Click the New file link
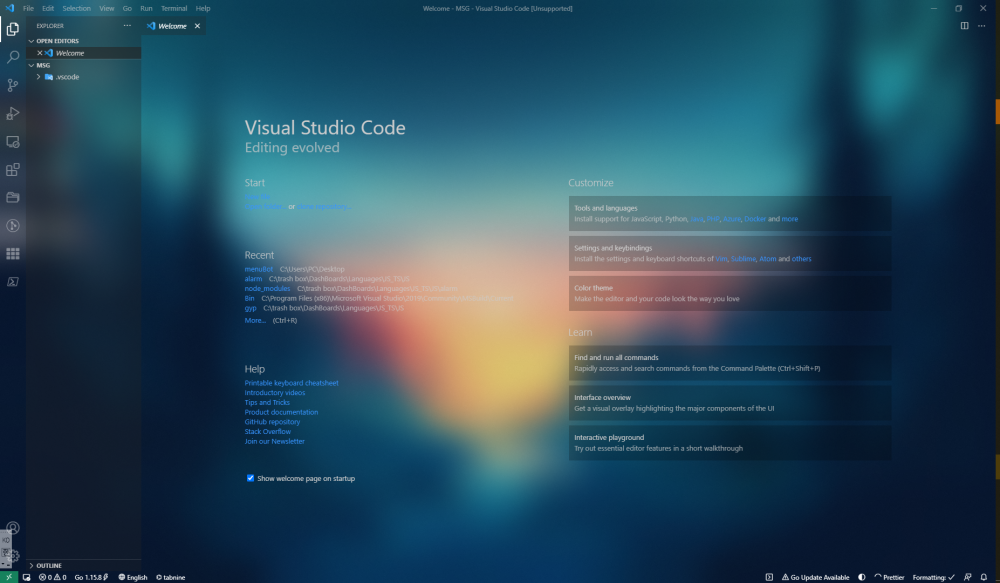The height and width of the screenshot is (583, 1000). (257, 197)
